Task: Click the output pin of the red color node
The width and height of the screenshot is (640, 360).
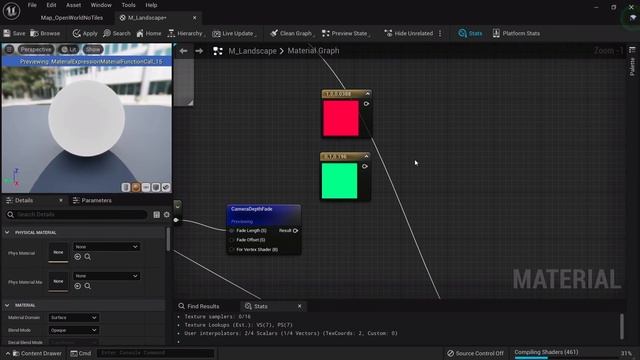Action: point(366,104)
